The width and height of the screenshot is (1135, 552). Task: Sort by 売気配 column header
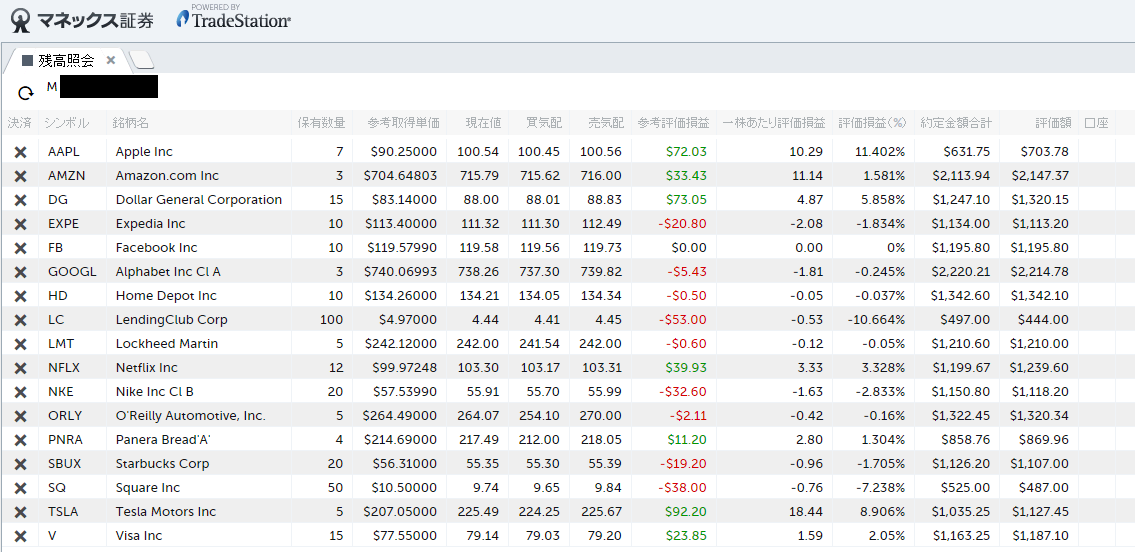coord(606,123)
